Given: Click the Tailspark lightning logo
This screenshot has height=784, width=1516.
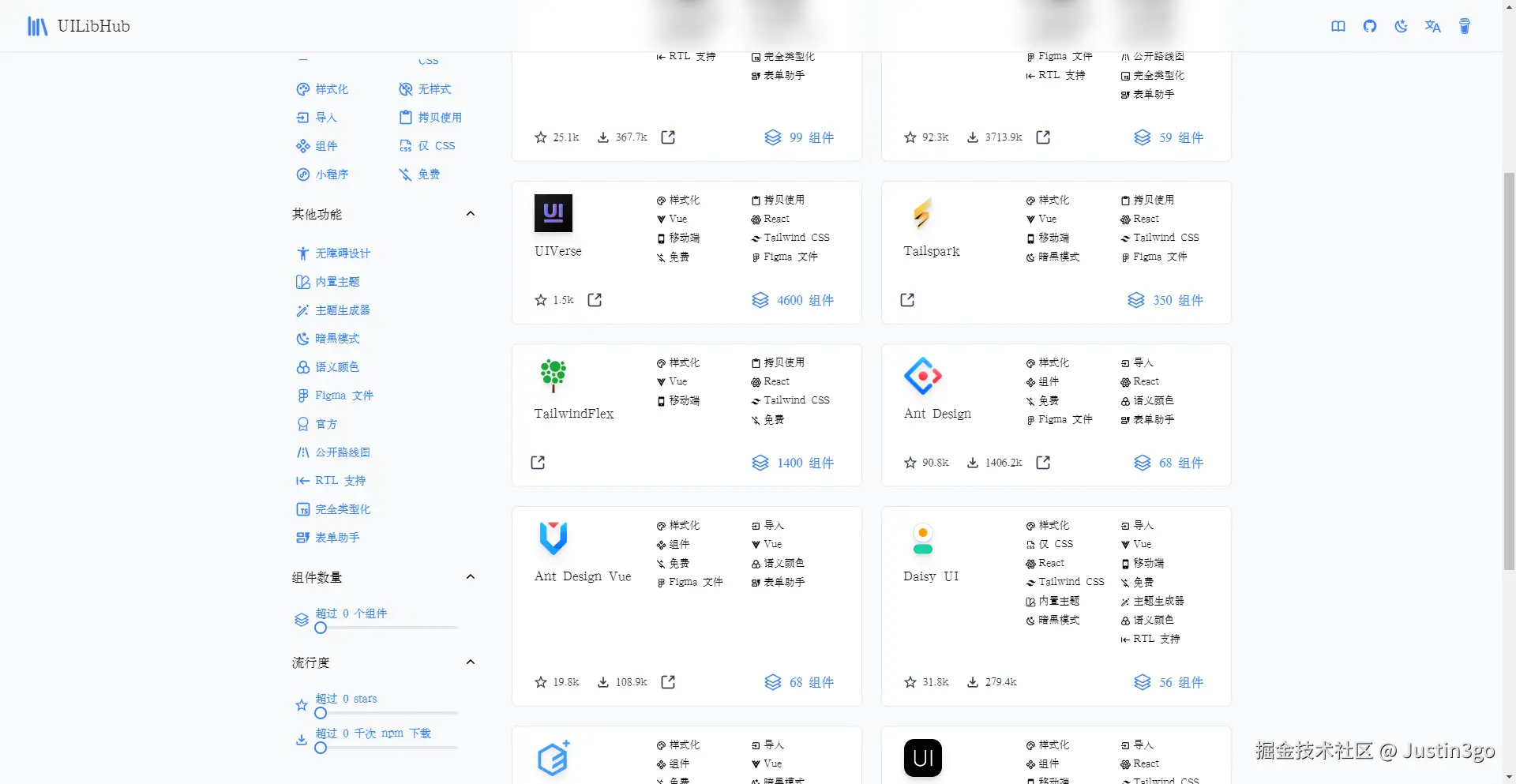Looking at the screenshot, I should [923, 213].
